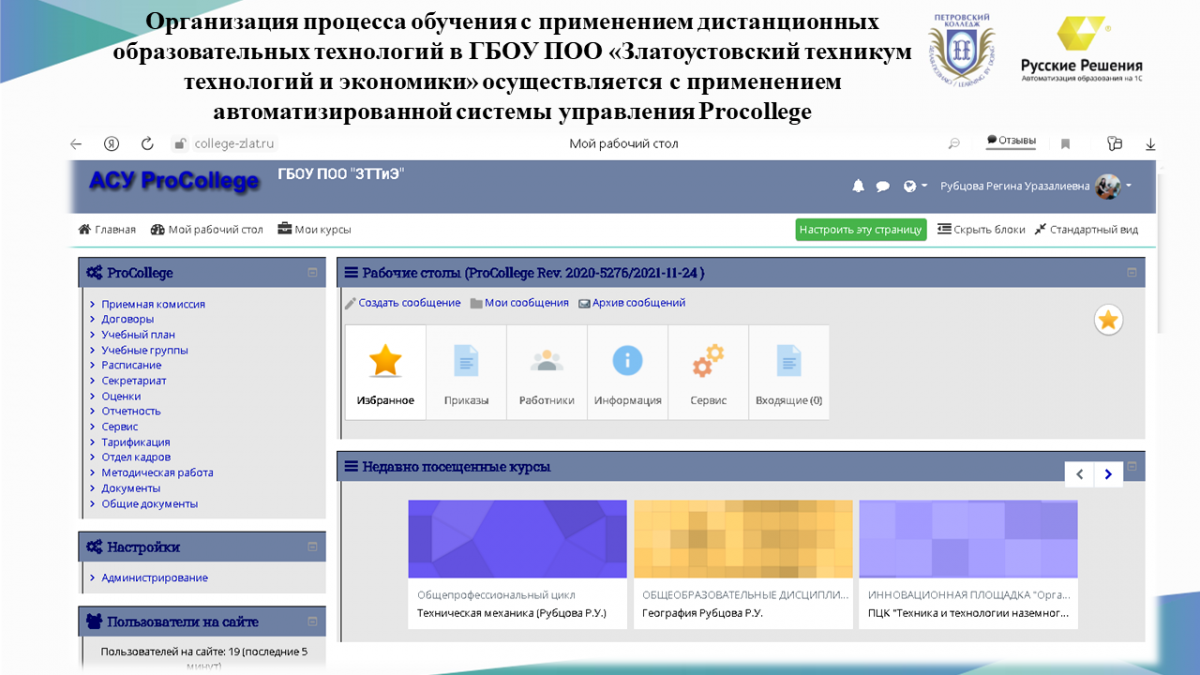This screenshot has height=675, width=1200.
Task: Click user avatar picture
Action: [x=1108, y=186]
